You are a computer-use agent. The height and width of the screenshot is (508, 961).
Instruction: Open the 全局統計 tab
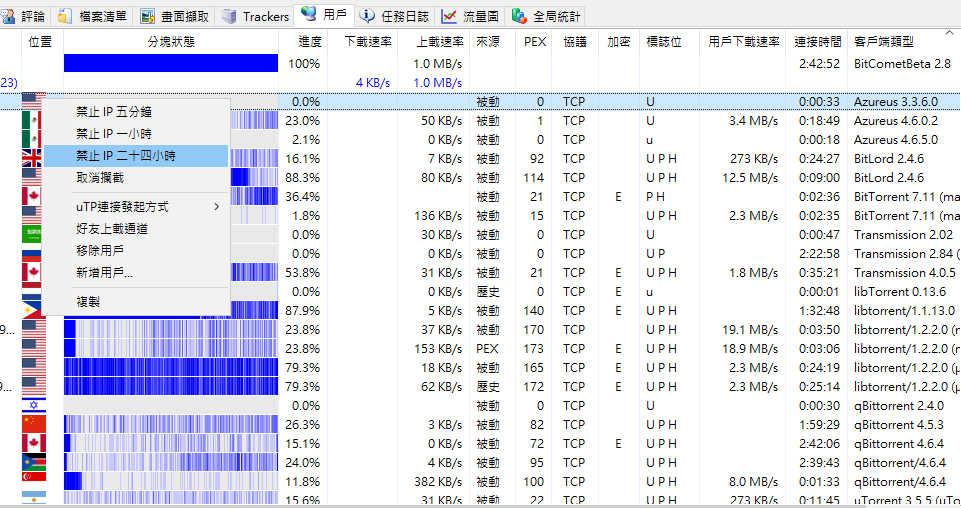545,16
